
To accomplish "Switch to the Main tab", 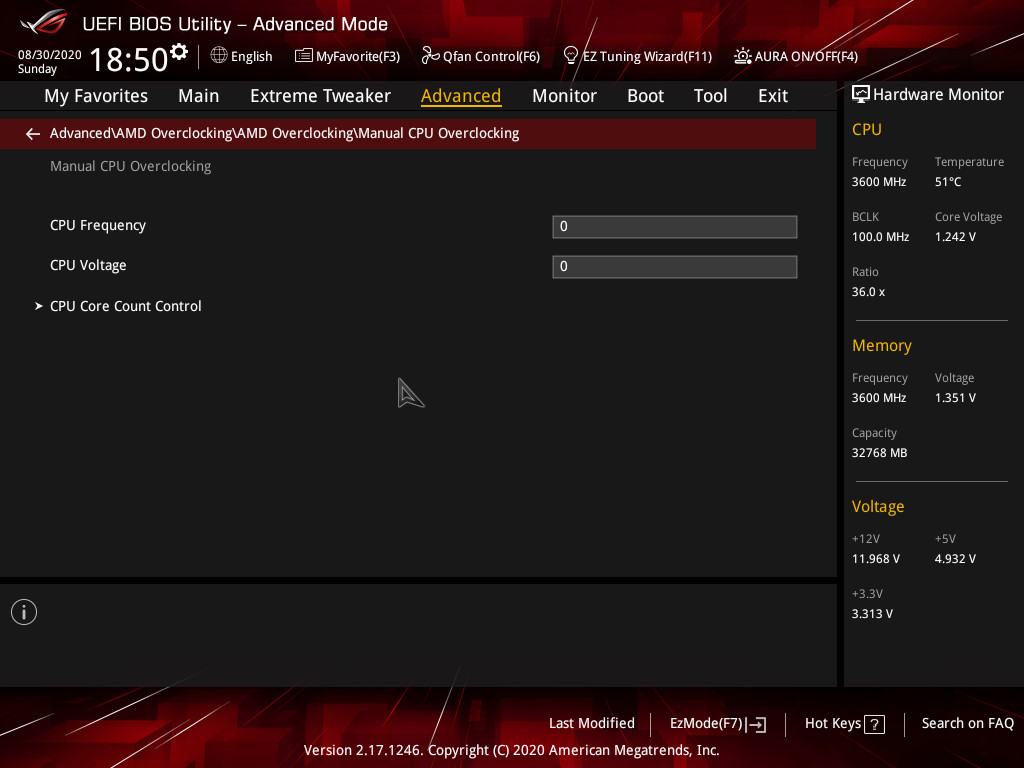I will coord(199,96).
